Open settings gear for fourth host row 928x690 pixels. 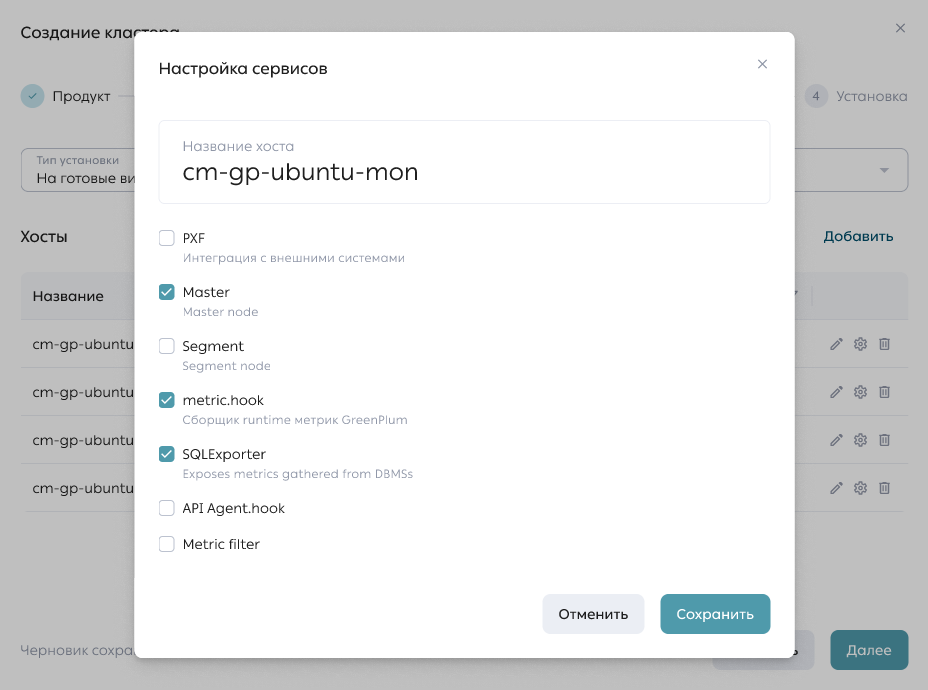pos(861,488)
